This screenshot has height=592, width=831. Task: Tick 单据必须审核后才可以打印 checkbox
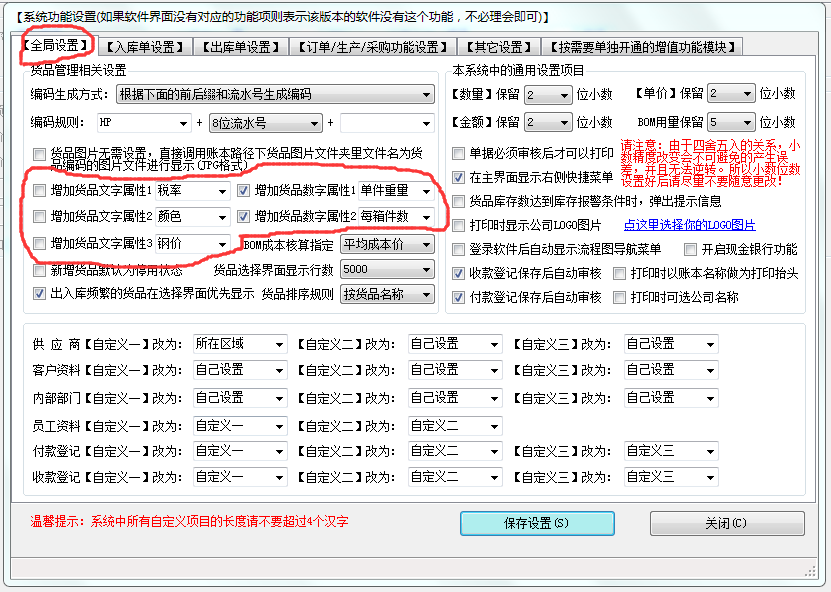tap(459, 154)
